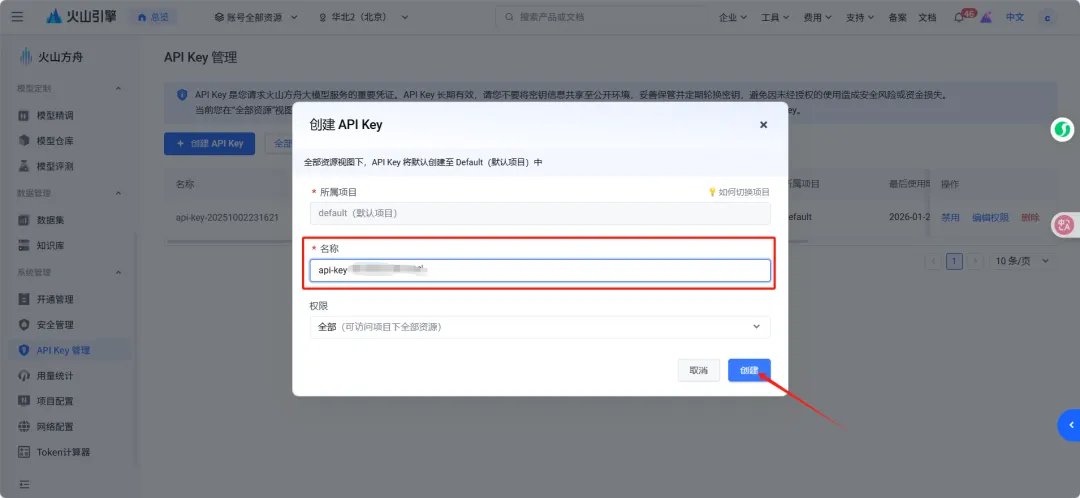Open the 权限 dropdown showing 全部
Viewport: 1080px width, 498px height.
pyautogui.click(x=540, y=327)
